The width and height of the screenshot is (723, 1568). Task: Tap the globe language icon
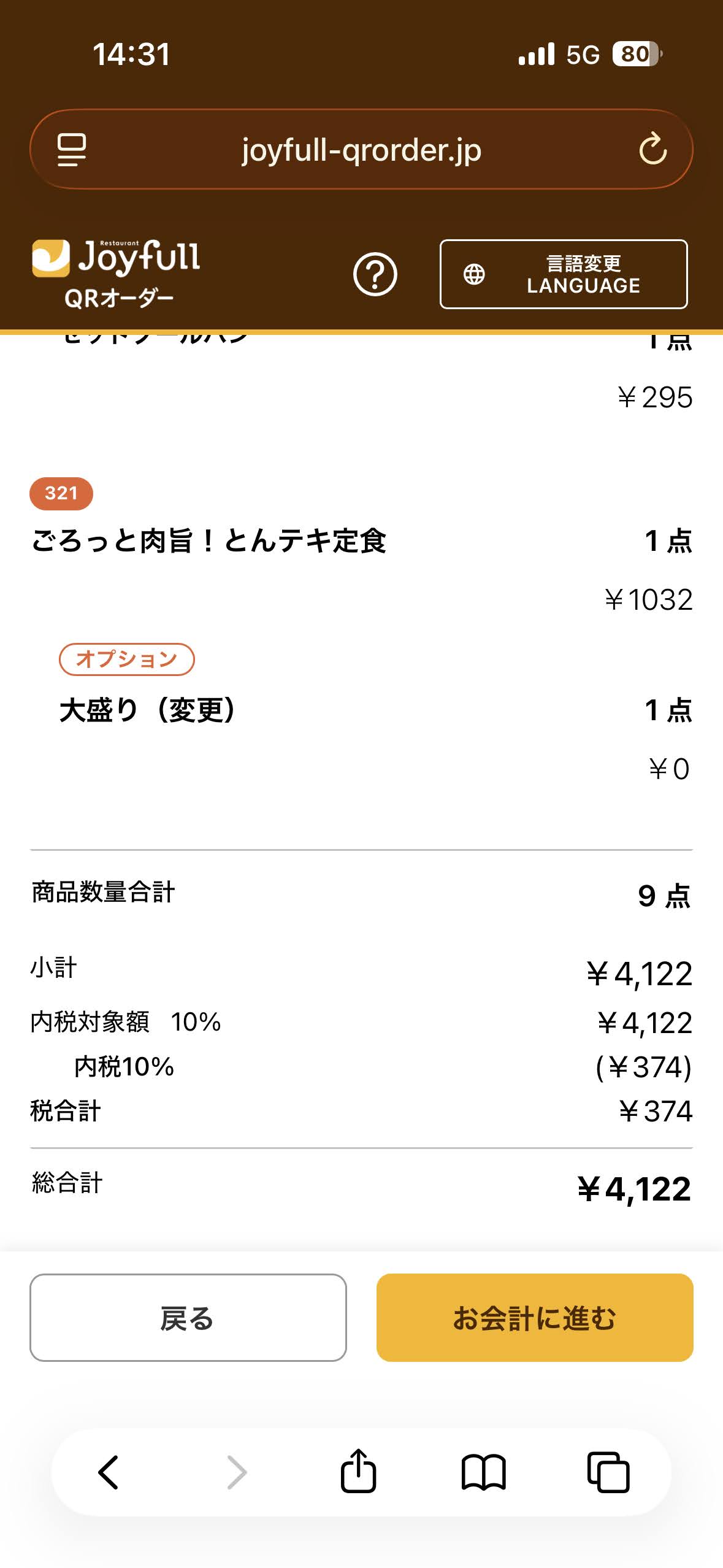tap(474, 274)
